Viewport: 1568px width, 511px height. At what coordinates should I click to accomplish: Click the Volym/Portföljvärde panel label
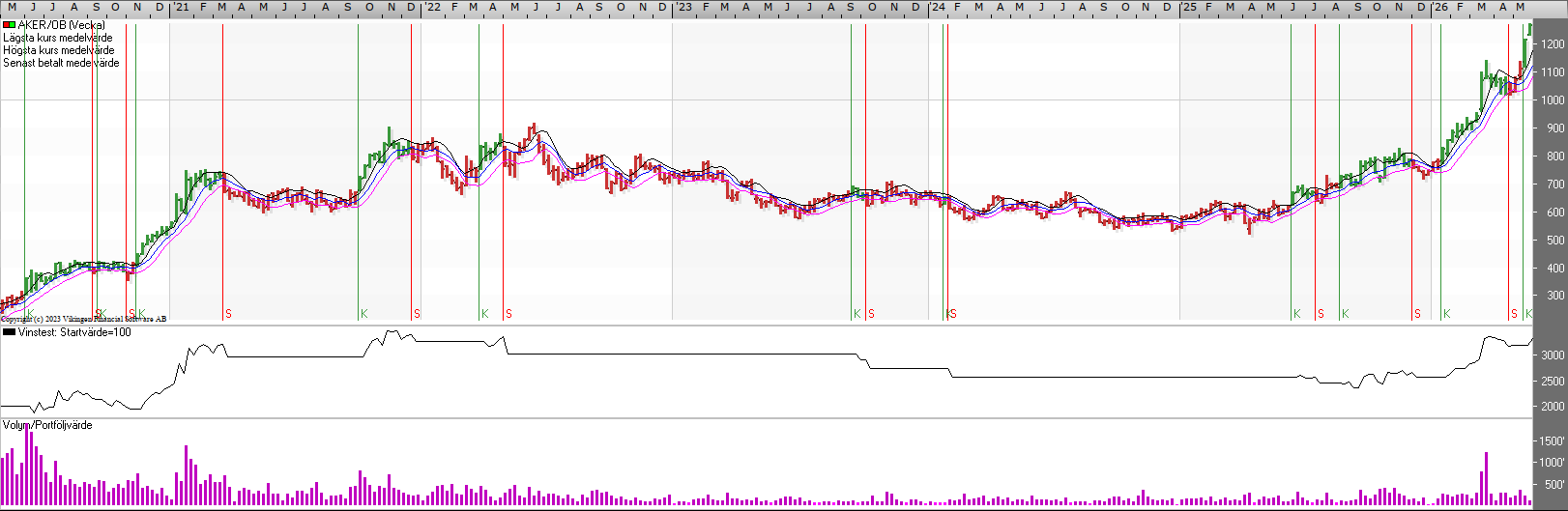pyautogui.click(x=47, y=425)
